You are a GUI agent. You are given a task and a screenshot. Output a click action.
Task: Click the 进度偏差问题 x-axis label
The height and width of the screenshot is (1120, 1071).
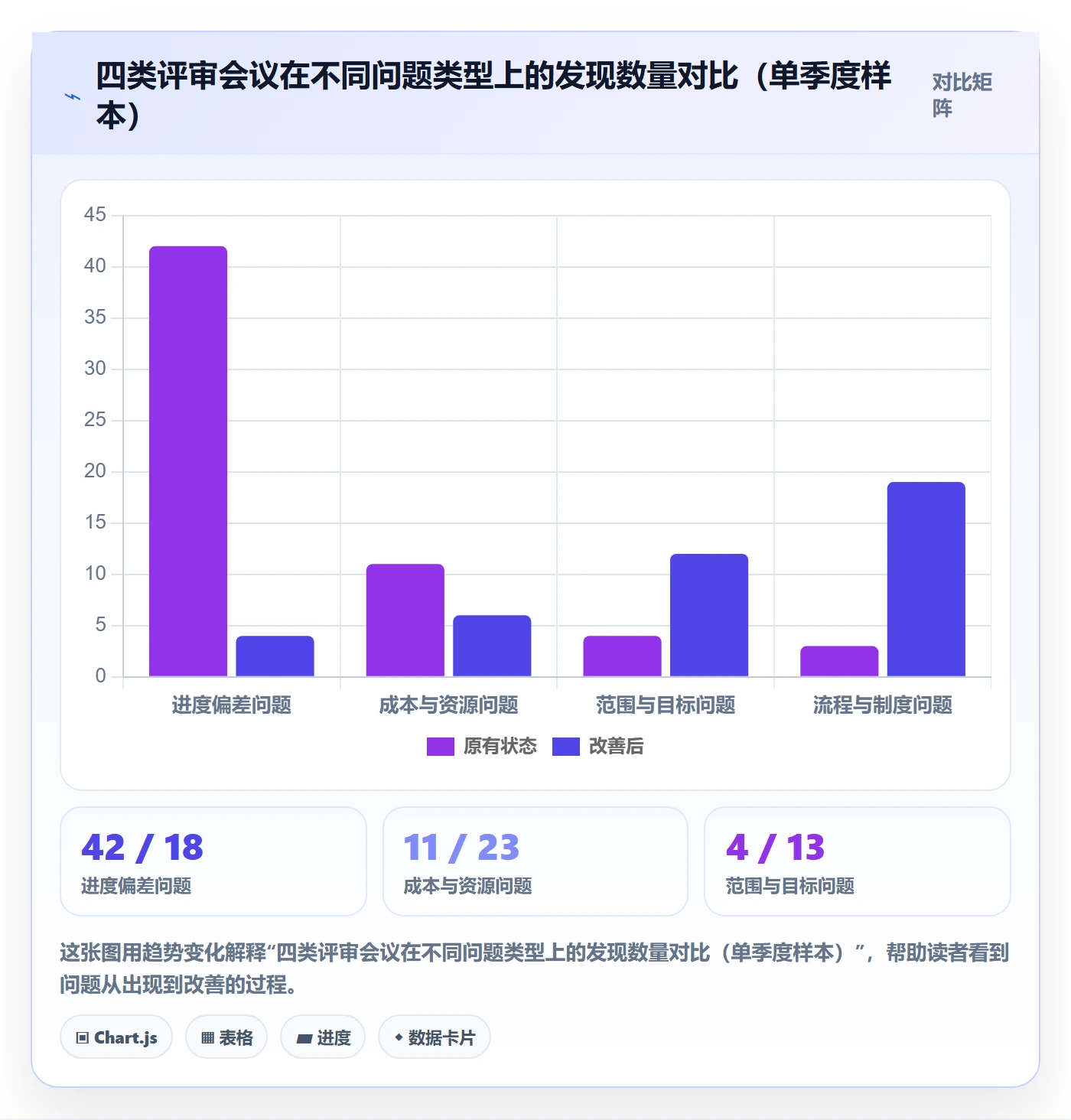coord(232,705)
